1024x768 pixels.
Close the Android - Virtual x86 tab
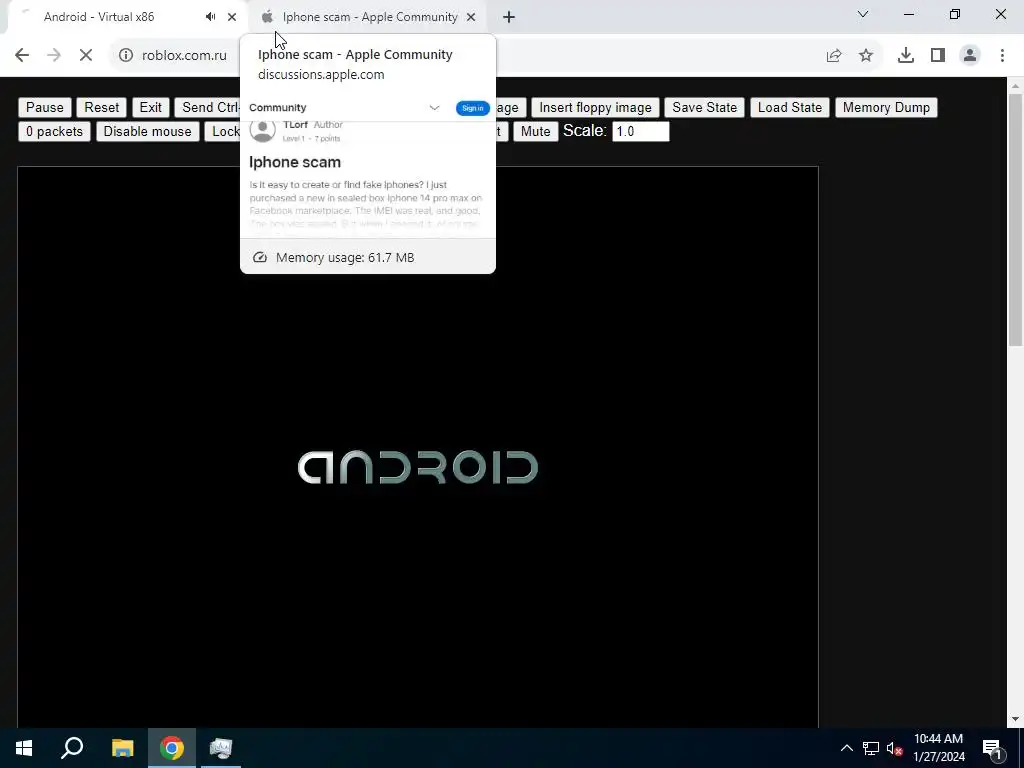(x=232, y=17)
